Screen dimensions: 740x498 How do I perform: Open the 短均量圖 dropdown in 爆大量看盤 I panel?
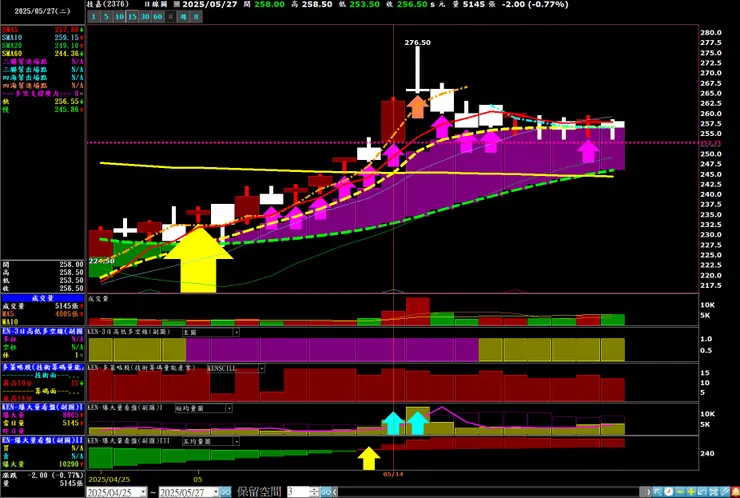pyautogui.click(x=203, y=408)
